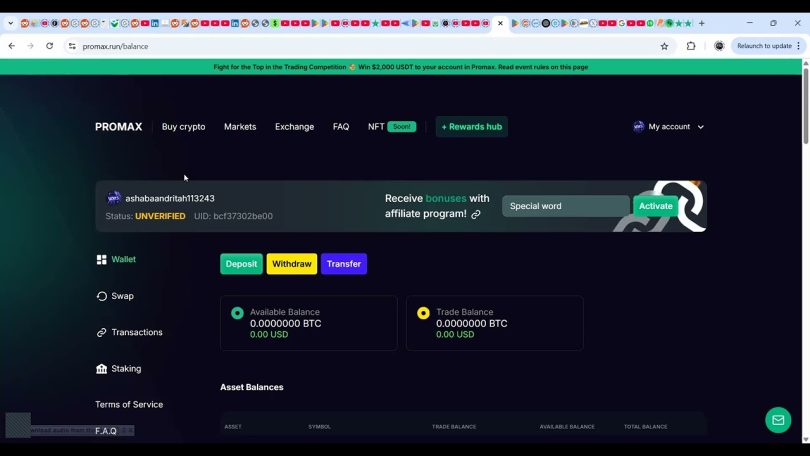Focus the Special word input field
The height and width of the screenshot is (456, 810).
[x=566, y=206]
